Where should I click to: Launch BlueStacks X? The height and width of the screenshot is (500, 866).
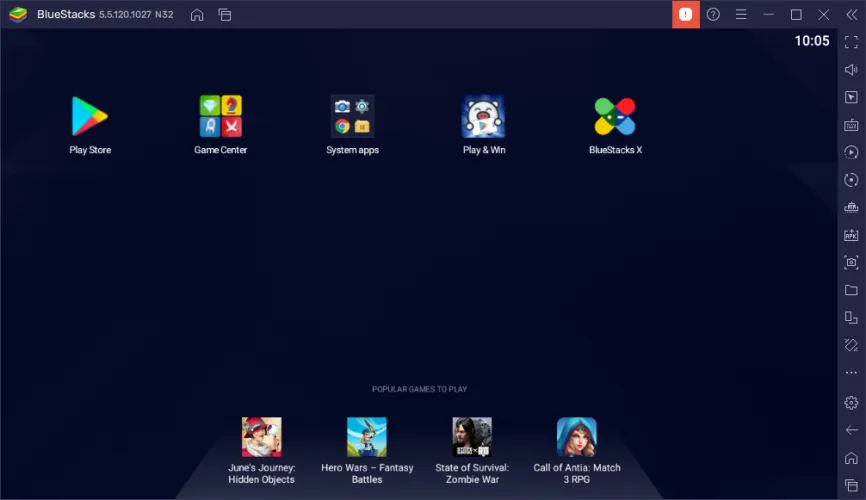[x=615, y=117]
